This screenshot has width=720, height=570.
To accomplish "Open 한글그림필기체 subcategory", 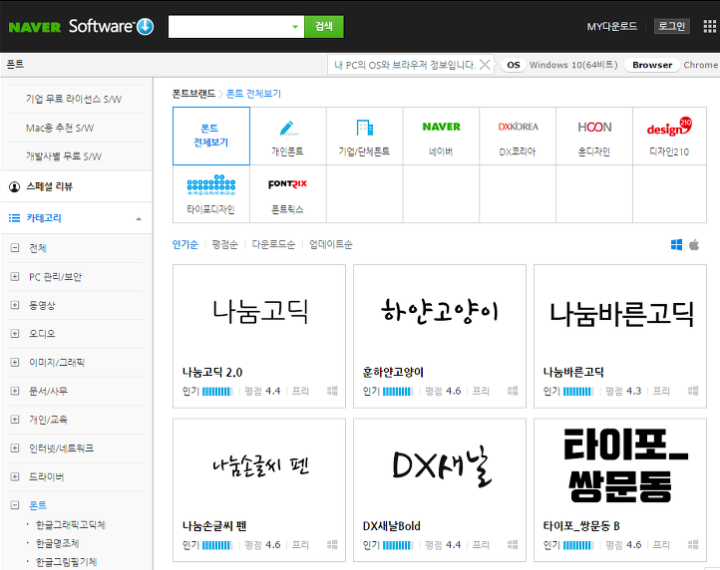I will 67,562.
